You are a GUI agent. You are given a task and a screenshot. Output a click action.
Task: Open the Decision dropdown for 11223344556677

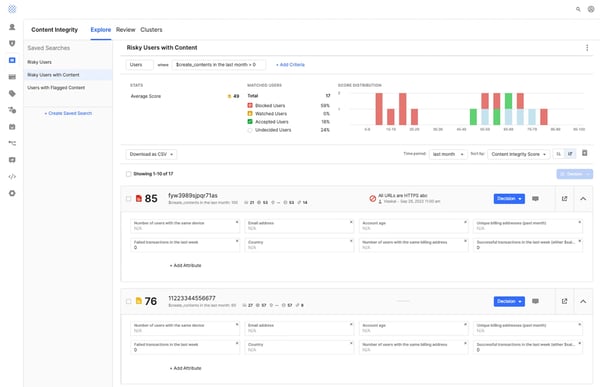pyautogui.click(x=509, y=301)
